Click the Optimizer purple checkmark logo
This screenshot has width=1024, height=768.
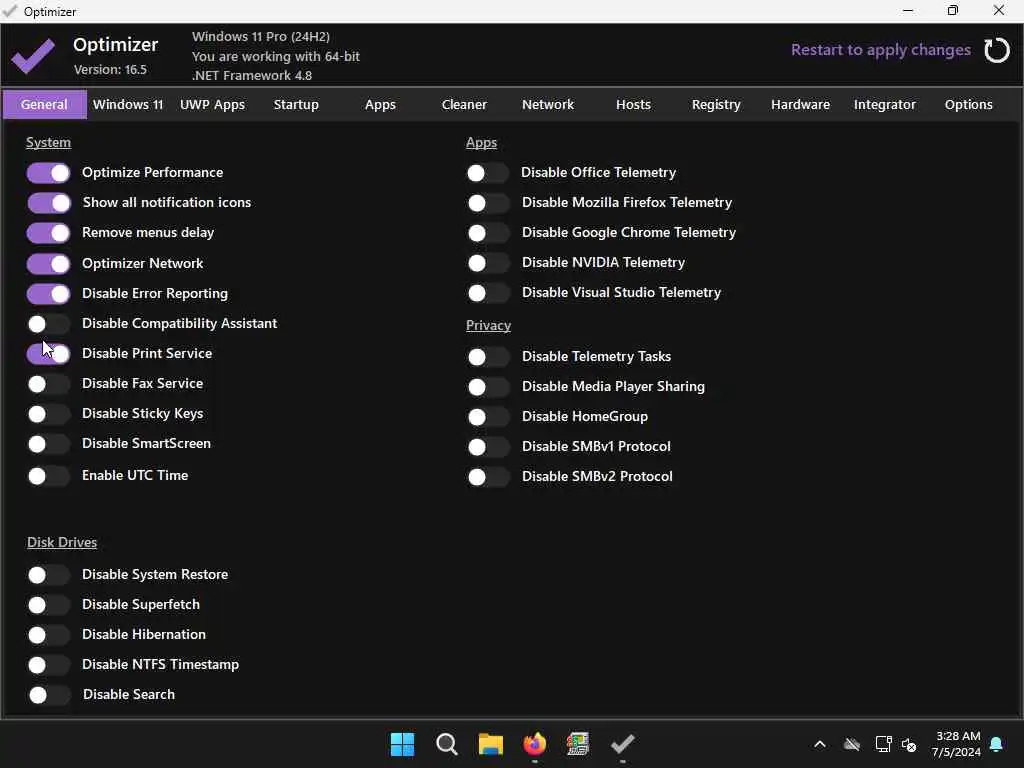pos(33,55)
